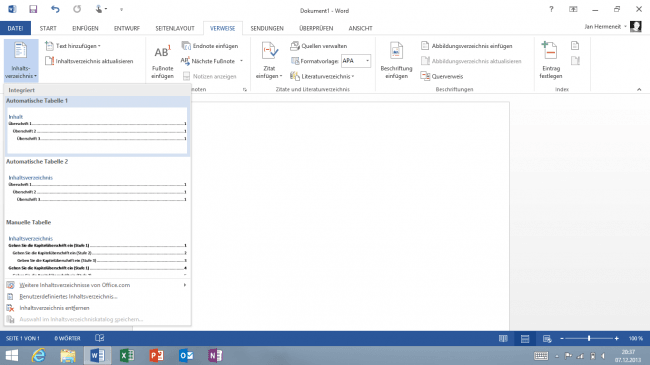Switch to the SEITENLAYOUT tab
The height and width of the screenshot is (365, 650).
point(175,28)
